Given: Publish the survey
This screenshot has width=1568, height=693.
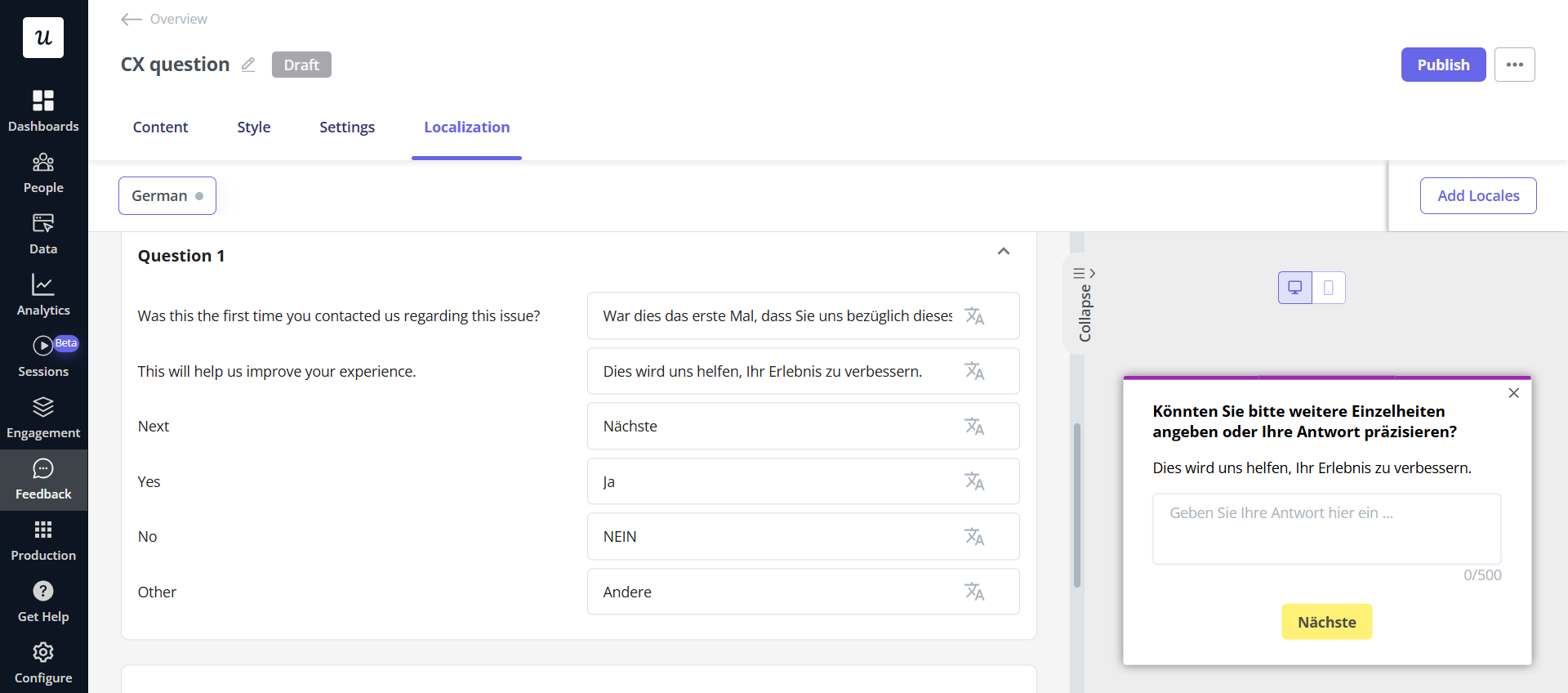Looking at the screenshot, I should (1443, 65).
